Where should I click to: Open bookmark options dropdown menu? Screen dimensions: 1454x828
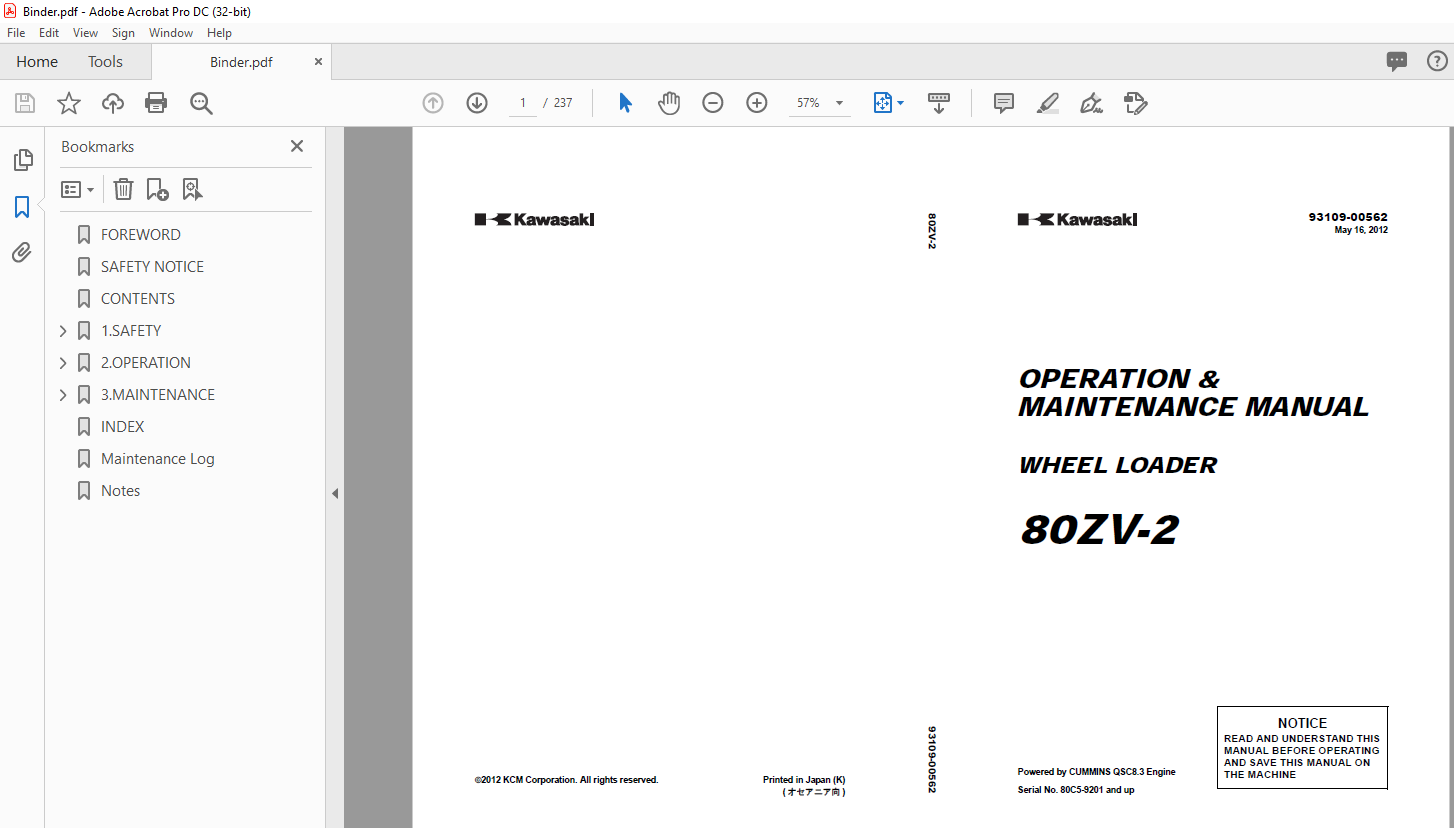click(78, 189)
